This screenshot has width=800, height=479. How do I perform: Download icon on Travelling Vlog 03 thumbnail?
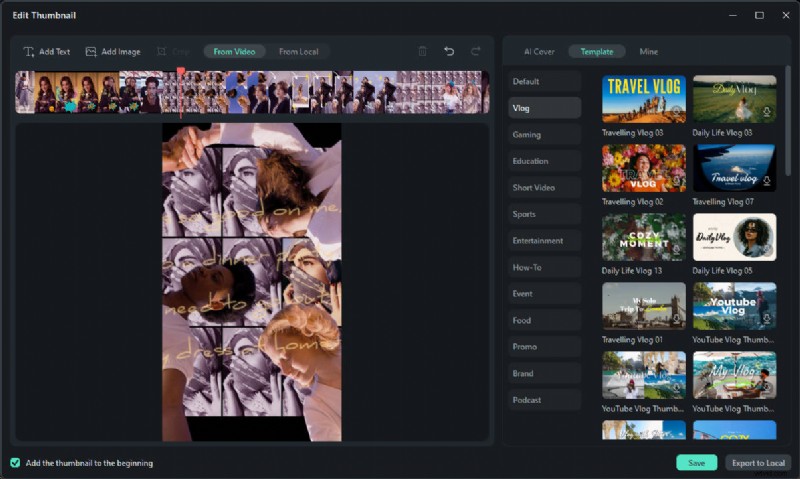[676, 112]
